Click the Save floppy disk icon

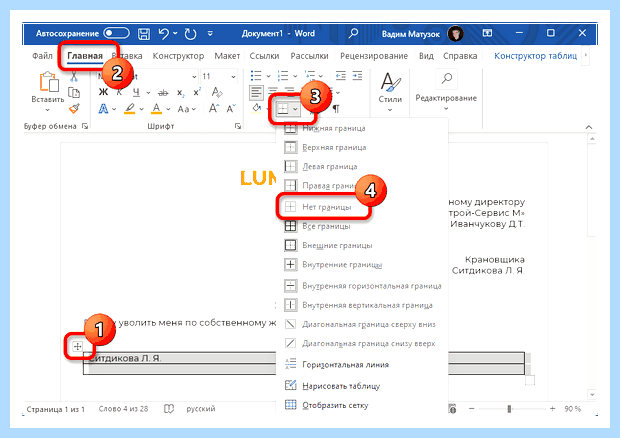pos(144,34)
